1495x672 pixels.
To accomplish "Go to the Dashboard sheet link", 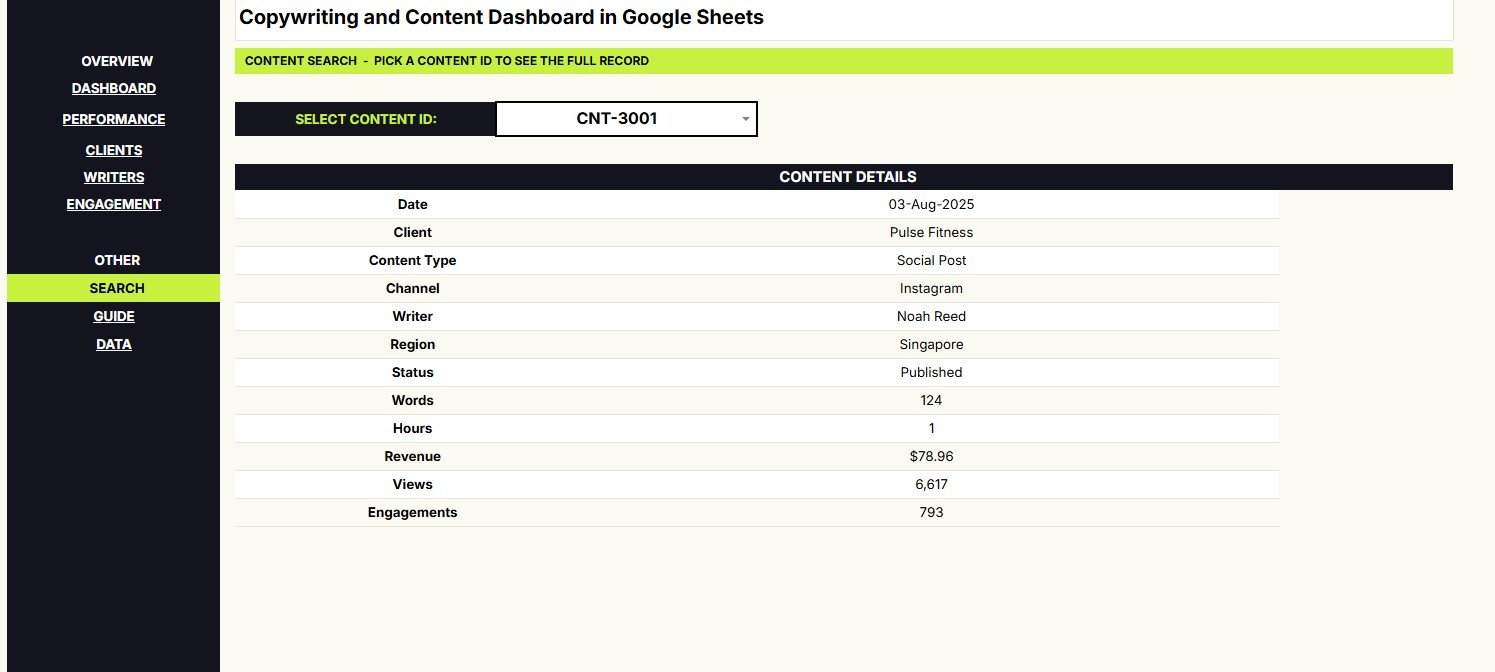I will [114, 88].
